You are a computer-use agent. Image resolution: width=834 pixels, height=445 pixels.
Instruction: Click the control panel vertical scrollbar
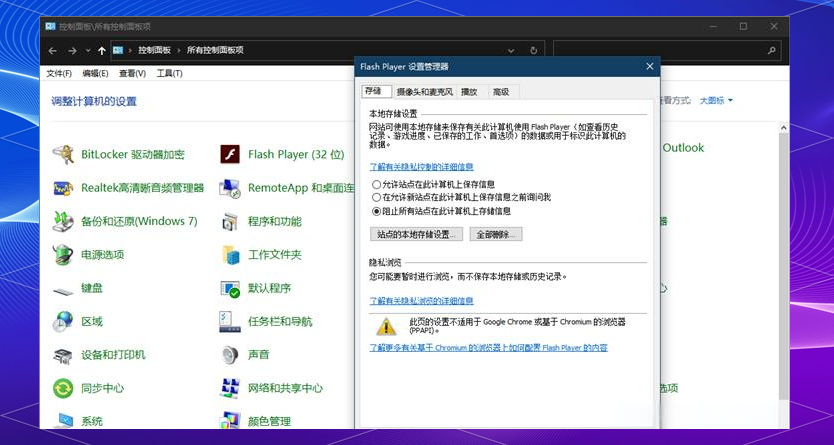(783, 266)
